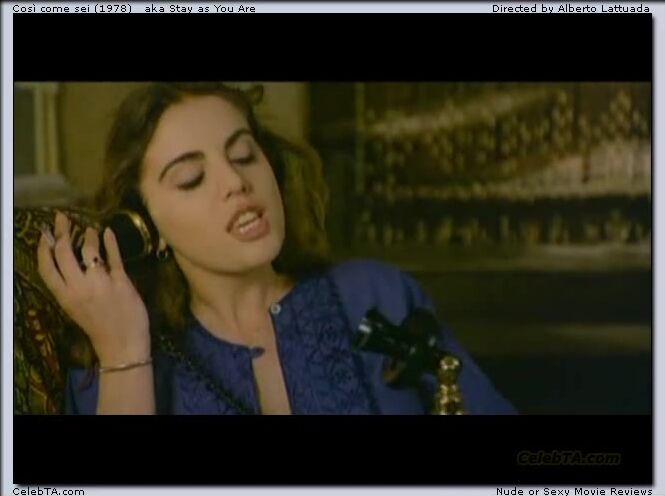Click the movie still image
665x496 pixels.
[x=332, y=249]
